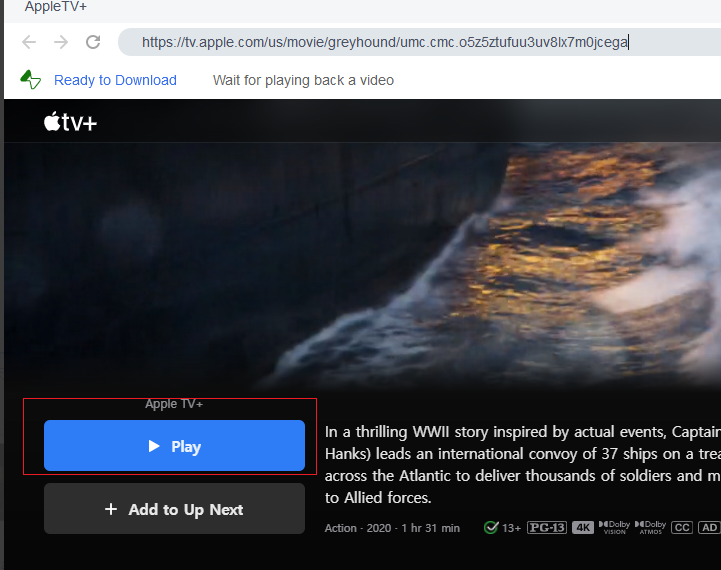The width and height of the screenshot is (721, 570).
Task: Click the AD audio description badge
Action: [x=709, y=528]
